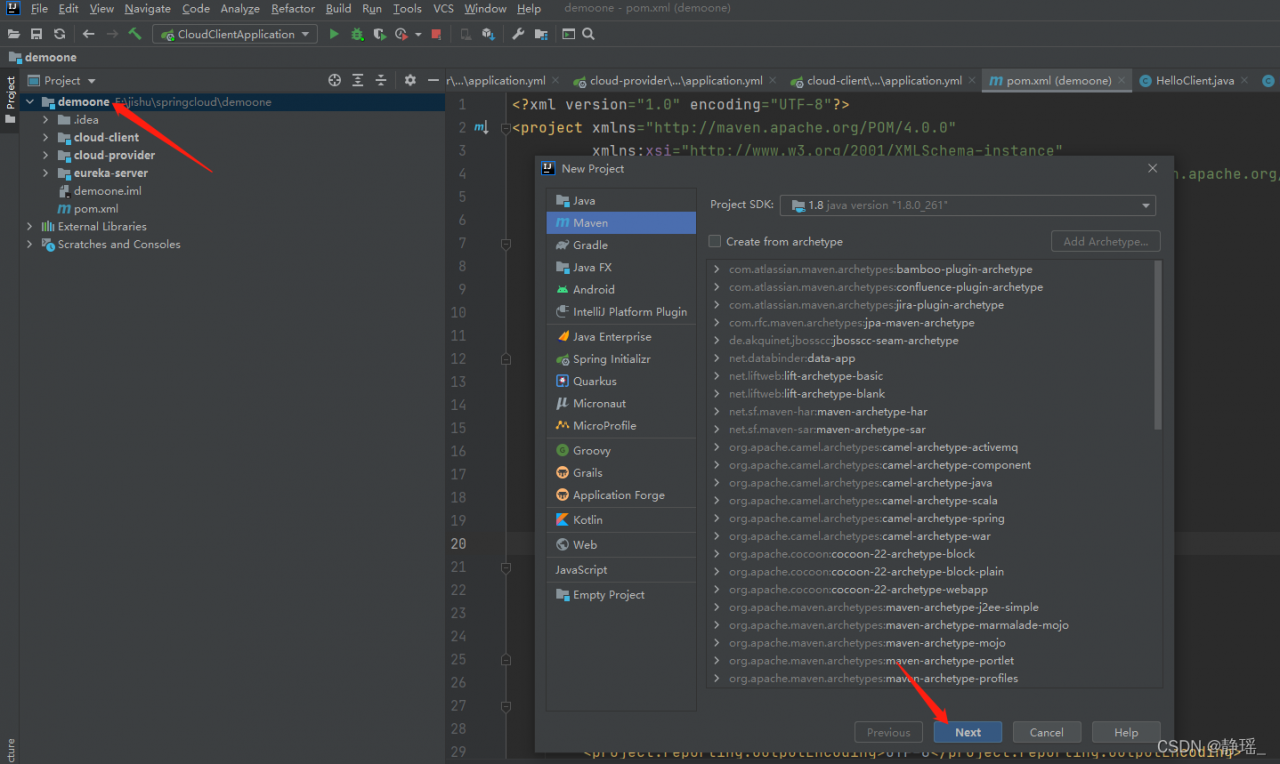The image size is (1280, 764).
Task: Open the Project panel gear options
Action: (x=410, y=80)
